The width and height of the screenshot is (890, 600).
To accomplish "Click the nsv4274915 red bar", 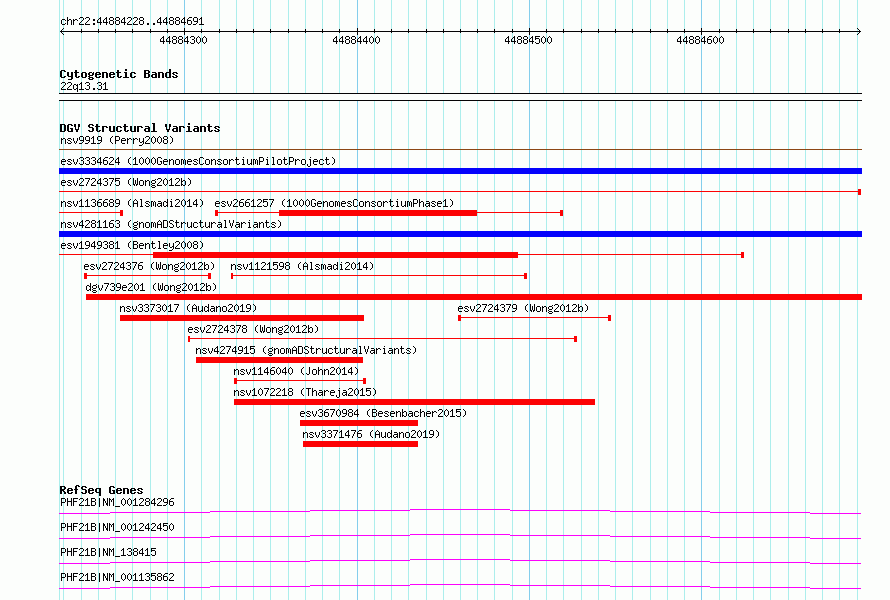I will [x=279, y=360].
